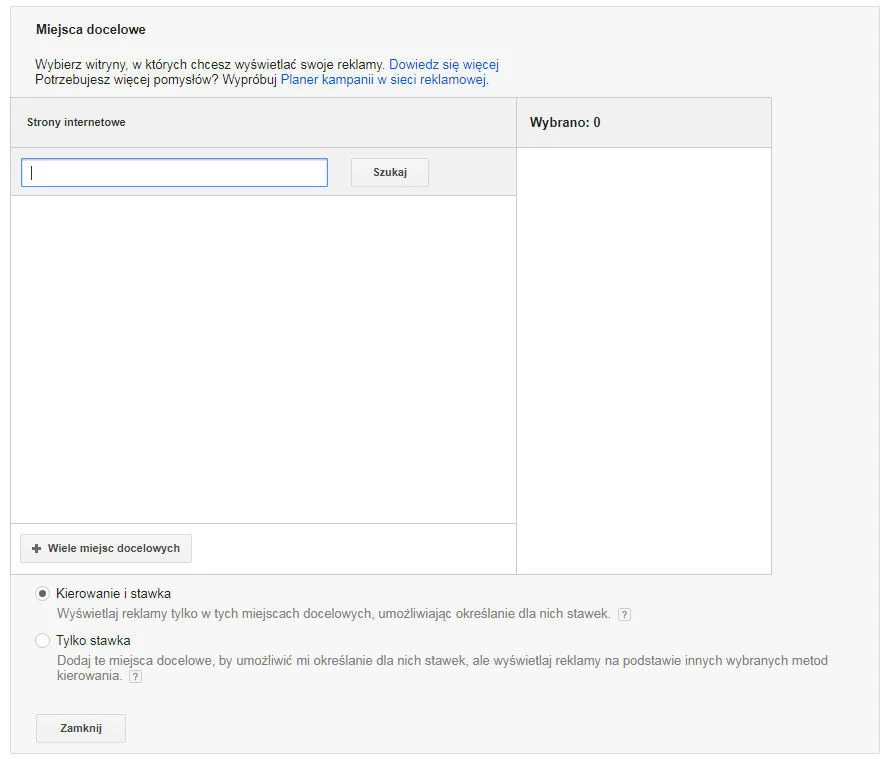Open the Wiele miejsc docelowych button
This screenshot has height=759, width=889.
[106, 549]
